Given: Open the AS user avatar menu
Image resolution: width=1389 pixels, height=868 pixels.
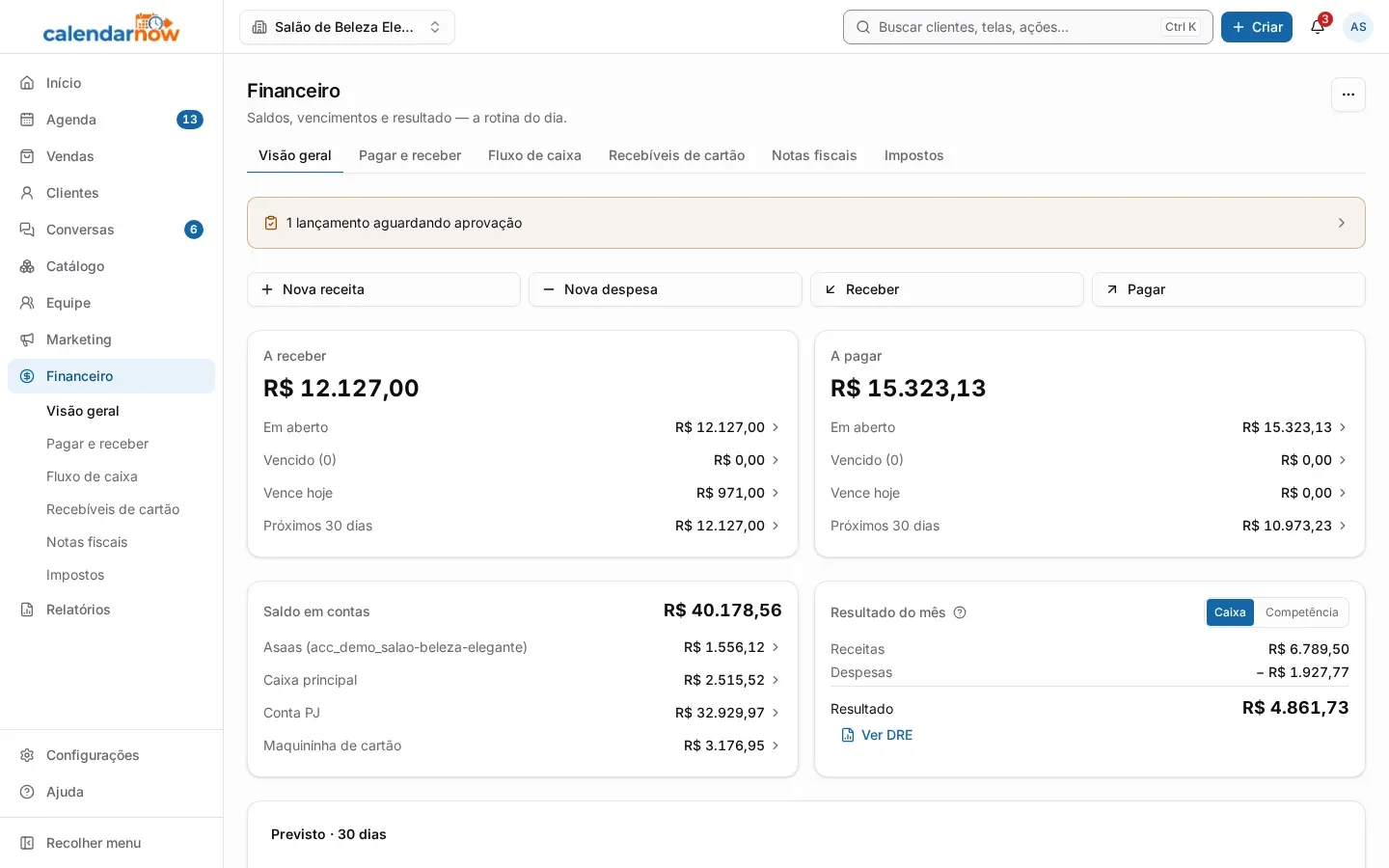Looking at the screenshot, I should coord(1358,27).
